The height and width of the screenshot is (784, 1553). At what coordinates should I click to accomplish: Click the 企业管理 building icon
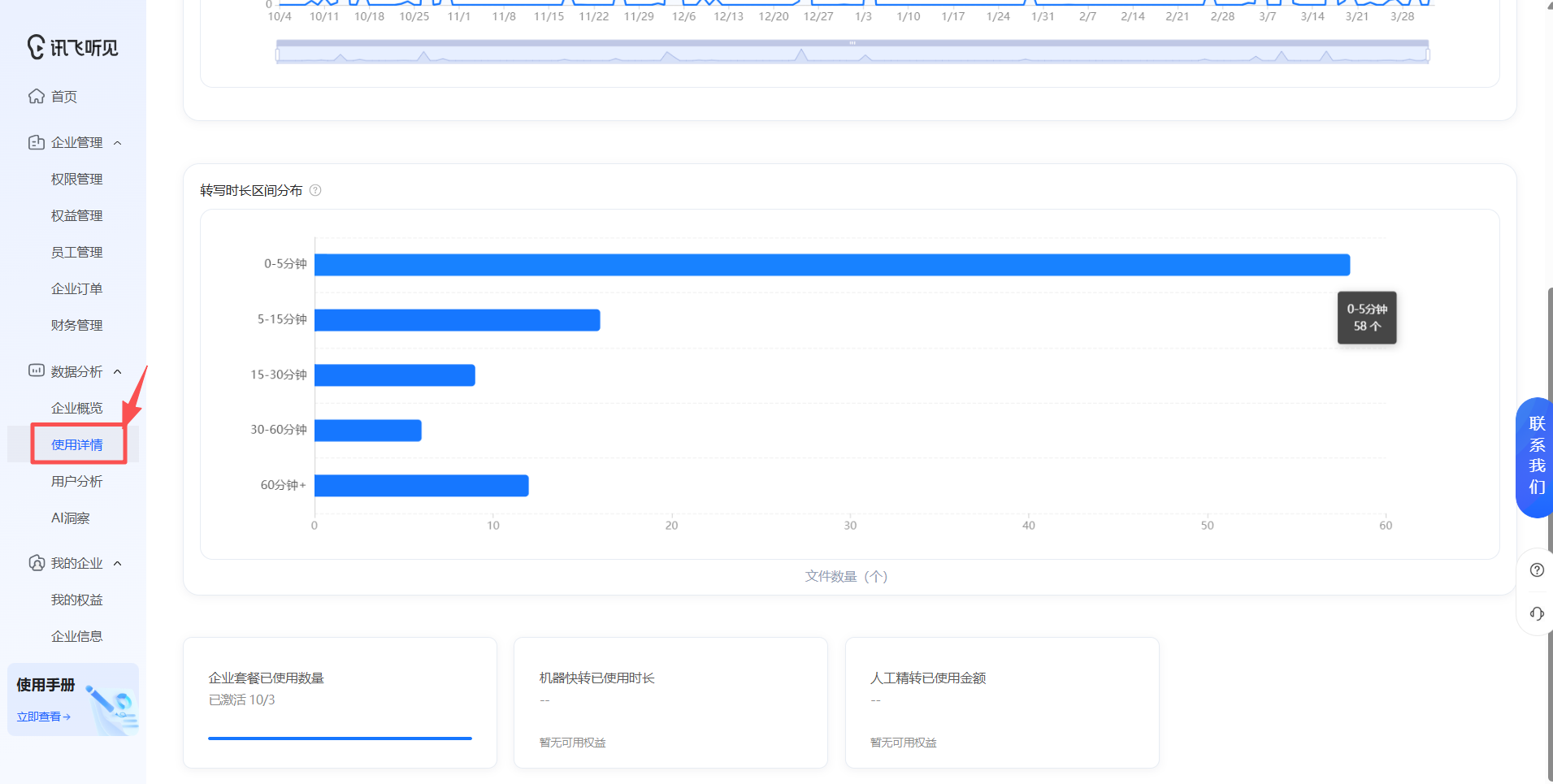pyautogui.click(x=37, y=142)
